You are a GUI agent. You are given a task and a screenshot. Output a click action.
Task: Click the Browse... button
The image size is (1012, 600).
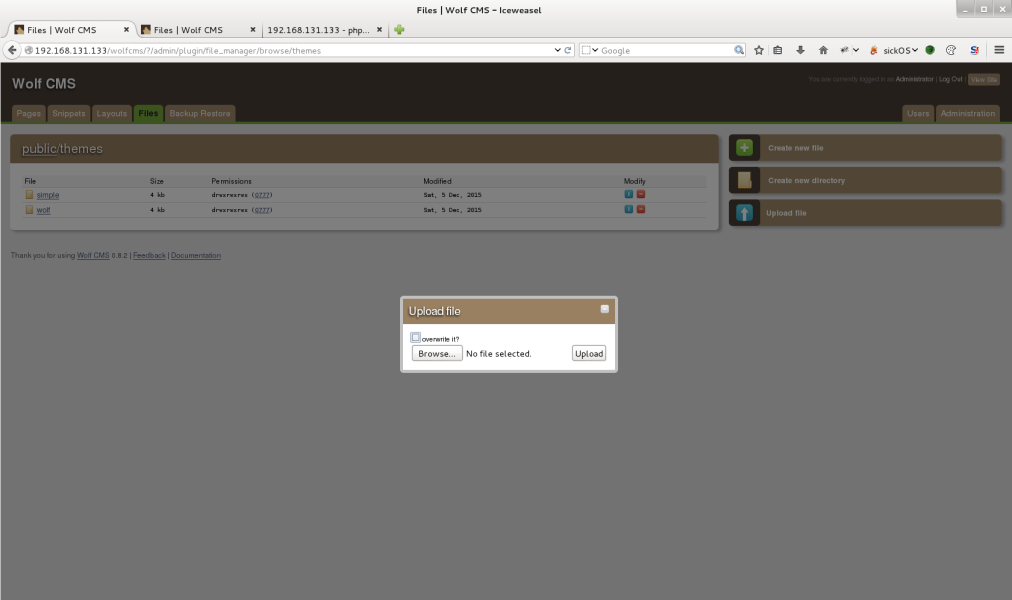[437, 354]
